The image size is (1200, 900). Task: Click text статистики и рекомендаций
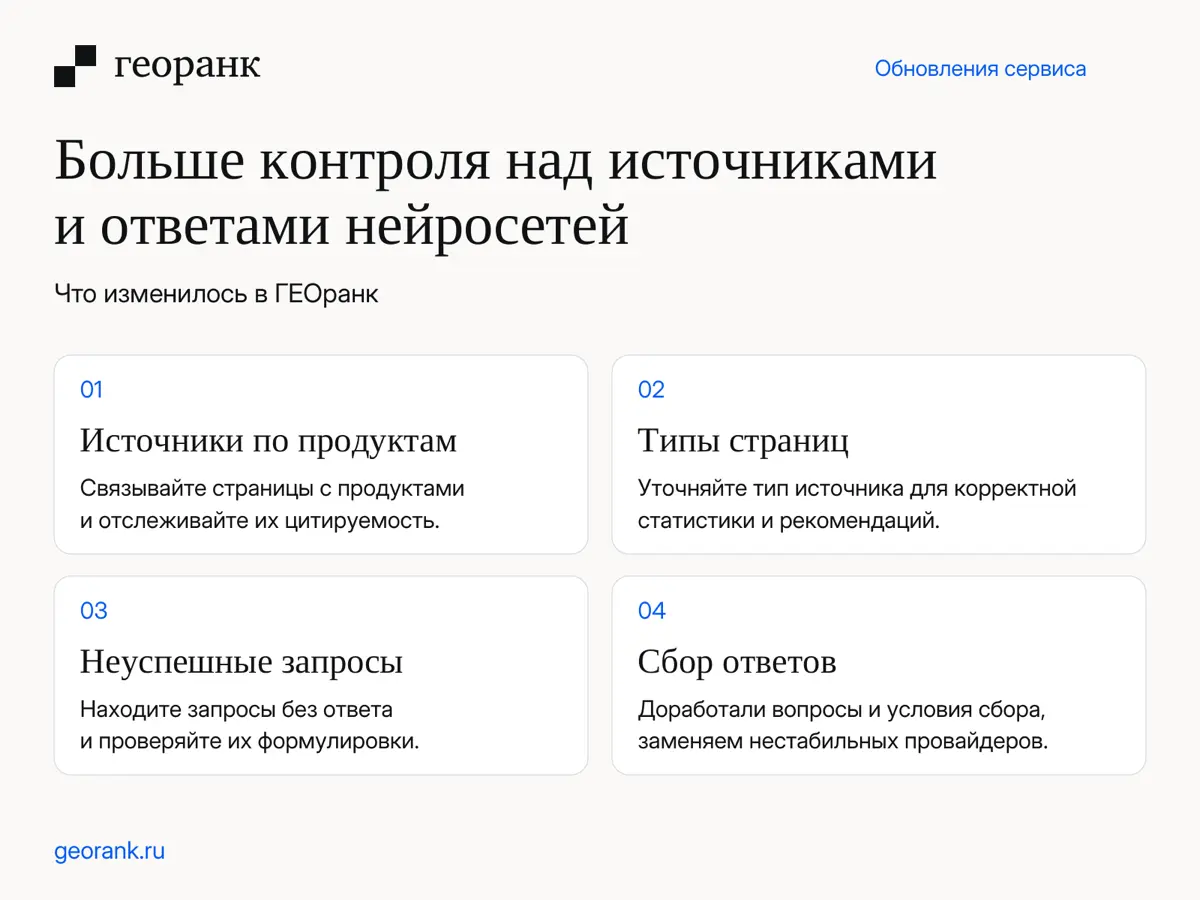point(789,522)
